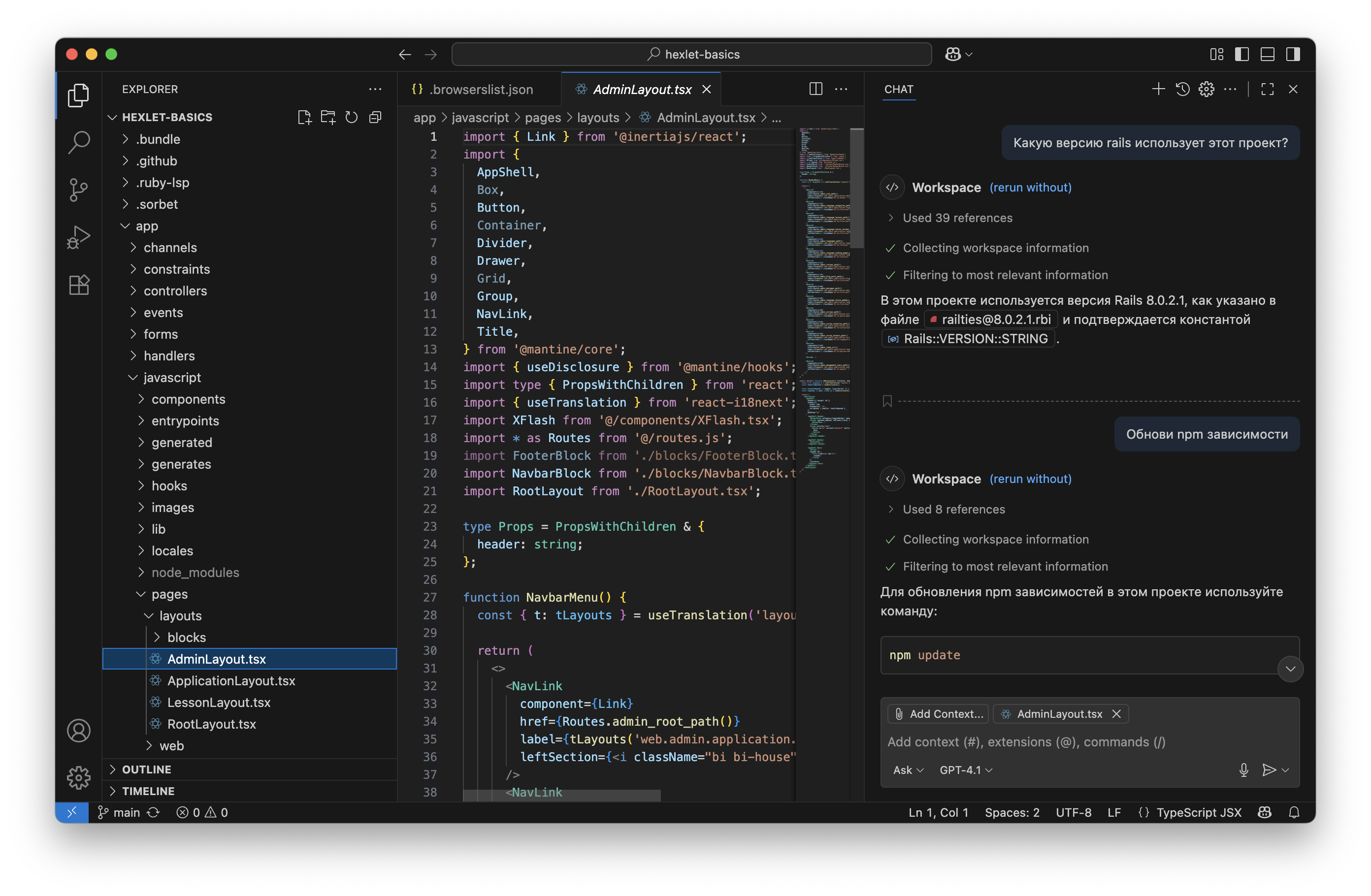The width and height of the screenshot is (1371, 896).
Task: Click the microphone icon in the chat input
Action: point(1243,770)
